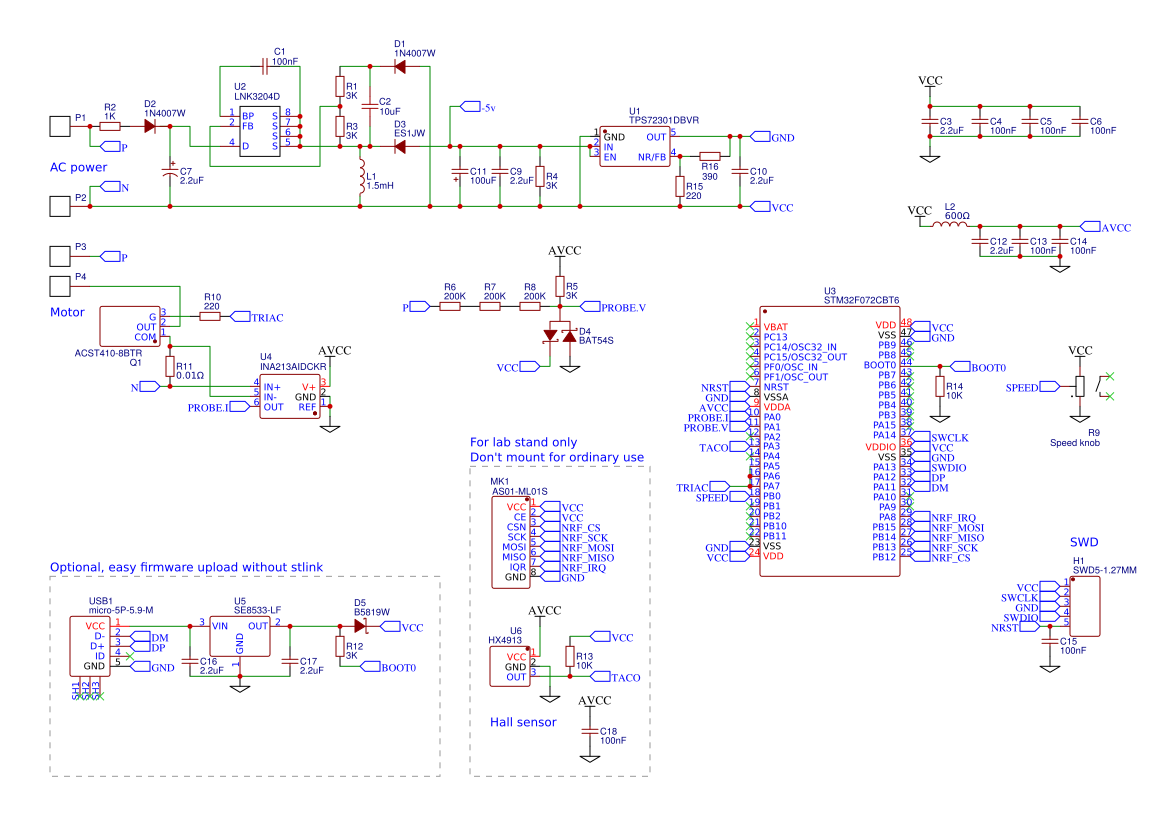Viewport: 1169px width, 827px height.
Task: Click the C18 100nF capacitor symbol
Action: [590, 732]
